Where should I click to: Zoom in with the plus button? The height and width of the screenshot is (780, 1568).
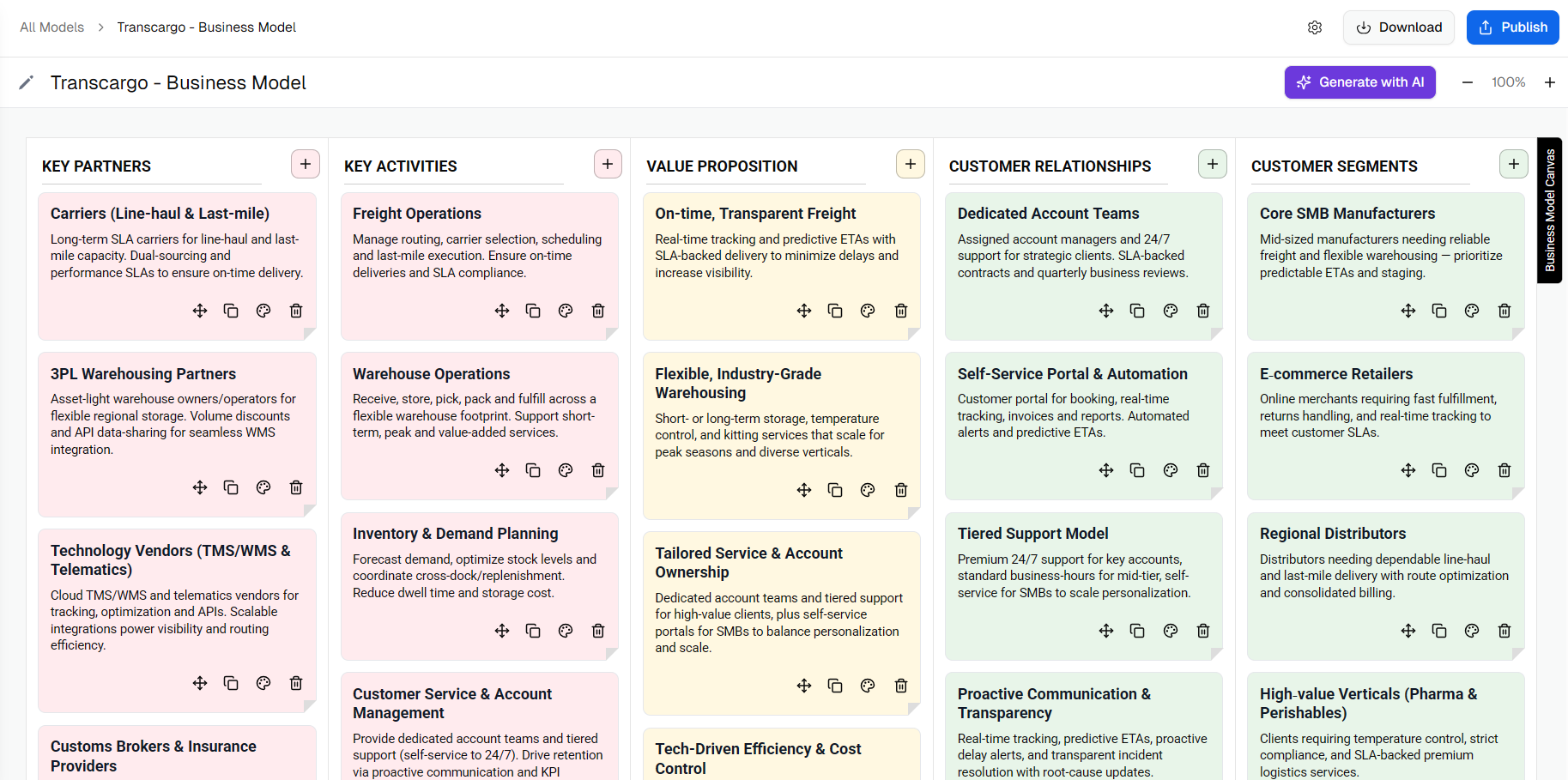(1550, 82)
